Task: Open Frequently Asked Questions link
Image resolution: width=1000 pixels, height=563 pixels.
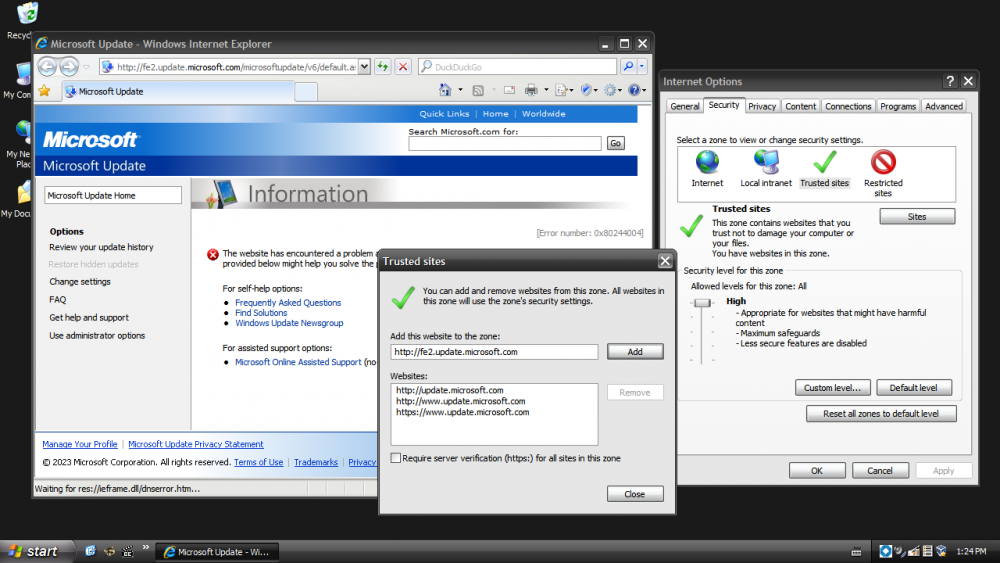Action: pos(288,303)
